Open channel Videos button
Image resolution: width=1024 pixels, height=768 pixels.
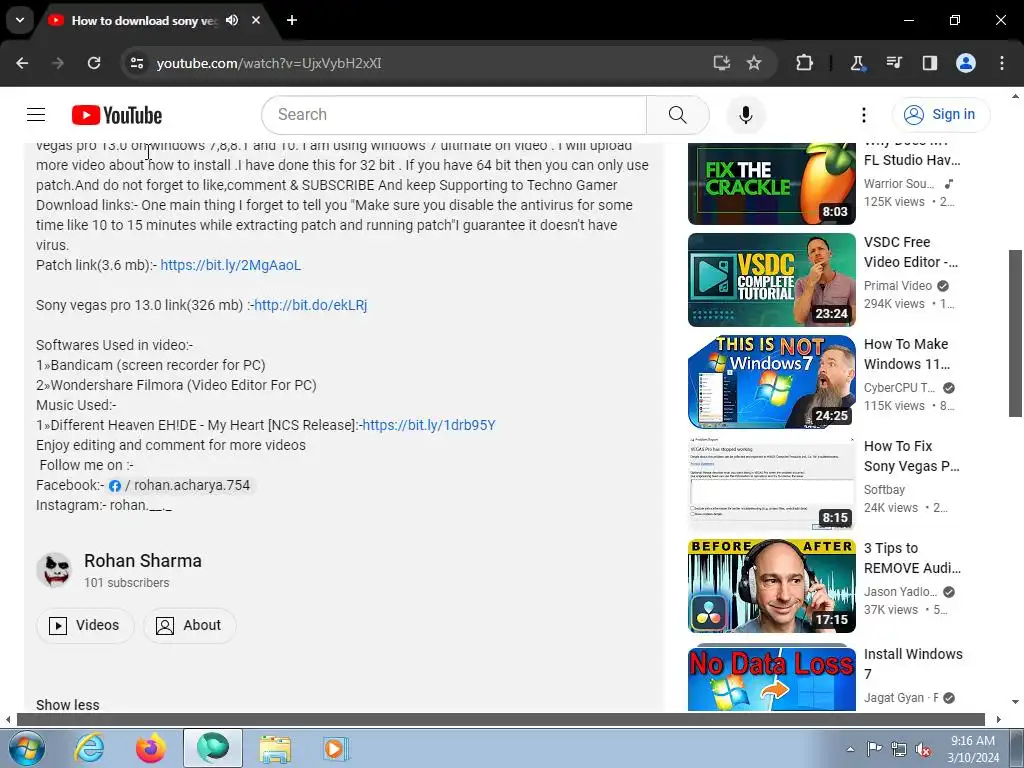pos(85,626)
